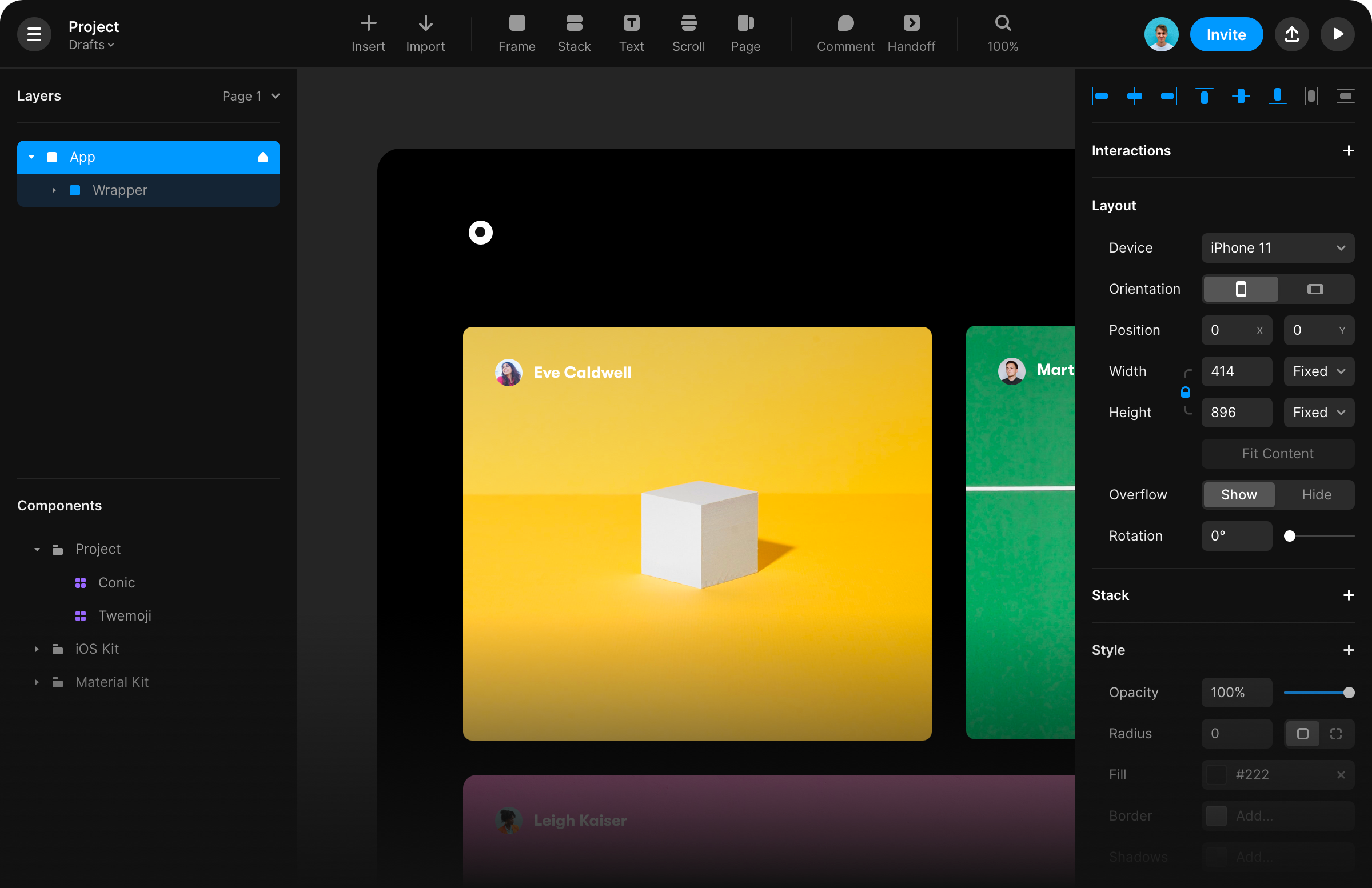
Task: Click Fit Content button in Layout panel
Action: [x=1277, y=453]
